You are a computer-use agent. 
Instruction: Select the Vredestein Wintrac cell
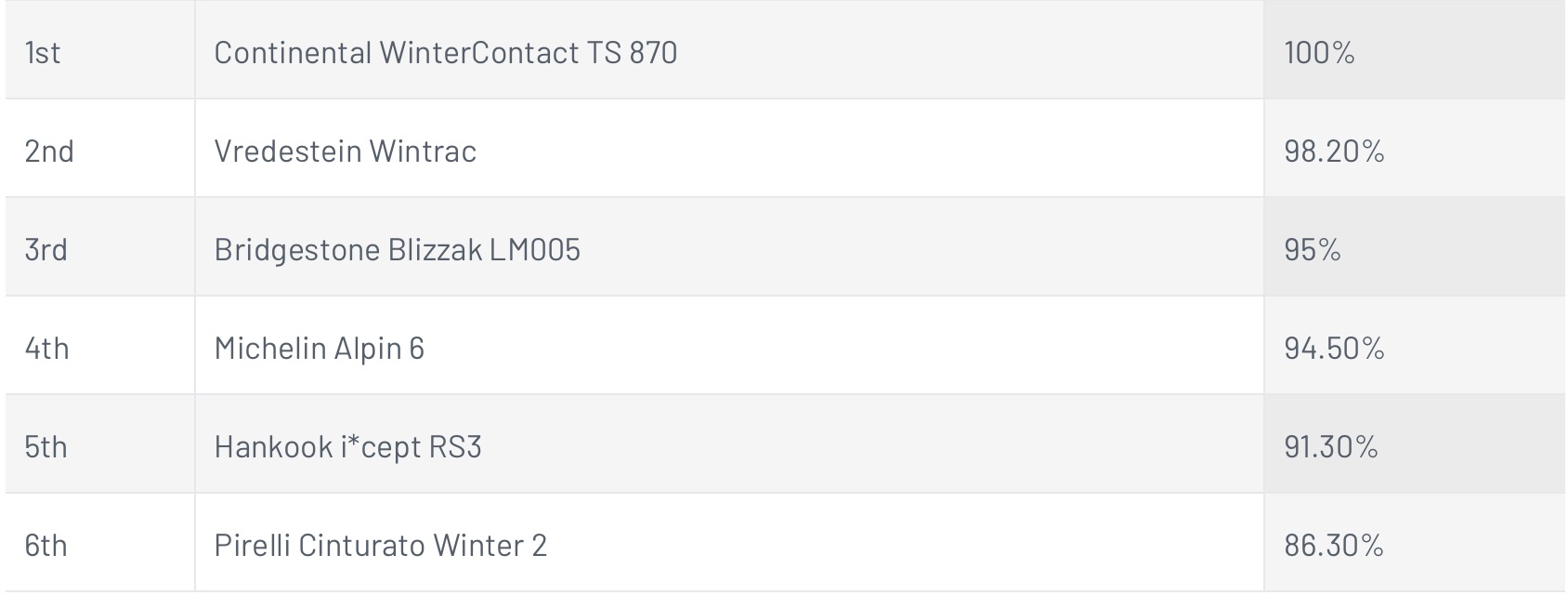(x=729, y=149)
